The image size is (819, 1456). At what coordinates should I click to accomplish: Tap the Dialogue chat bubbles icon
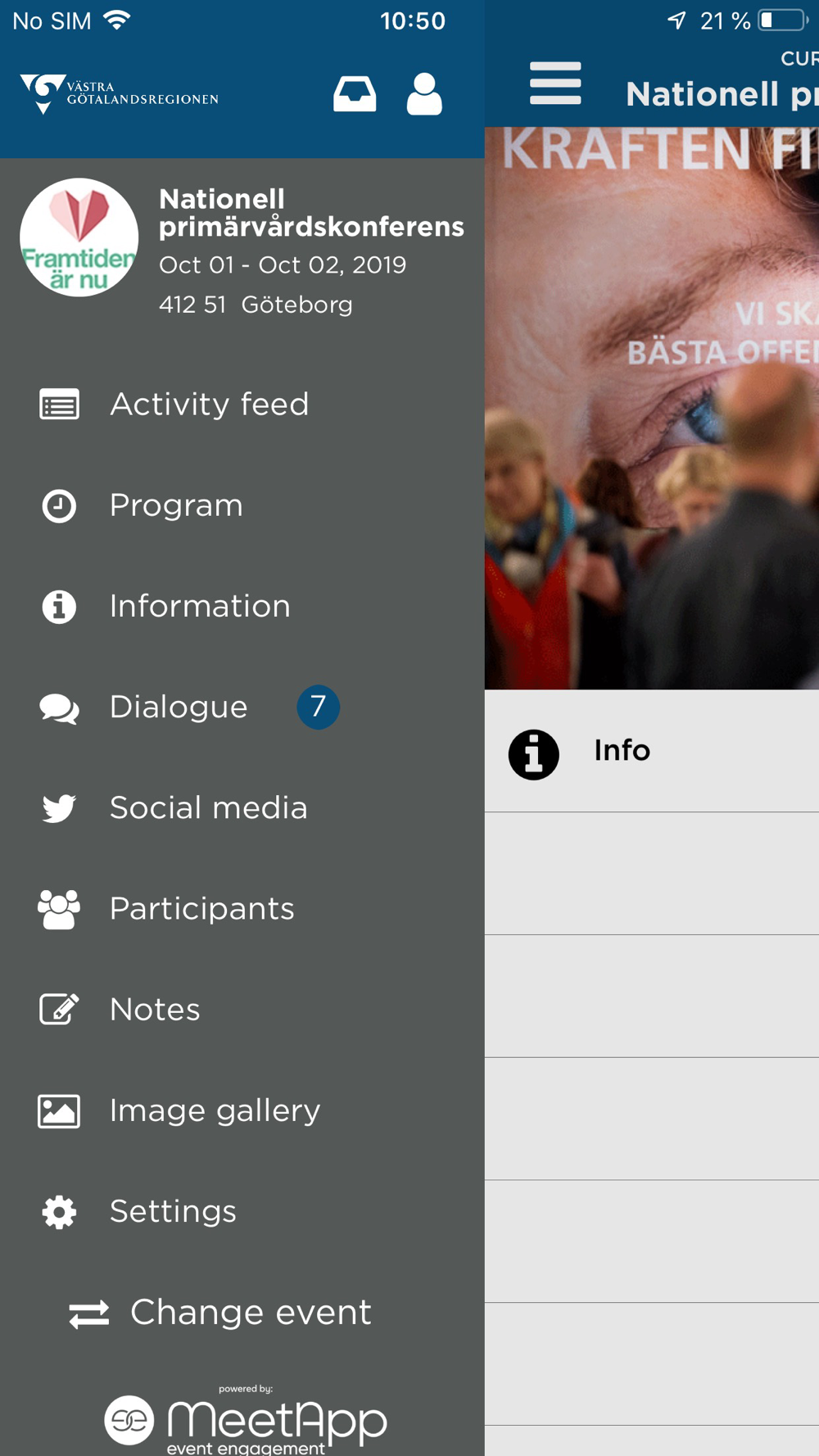pos(59,708)
